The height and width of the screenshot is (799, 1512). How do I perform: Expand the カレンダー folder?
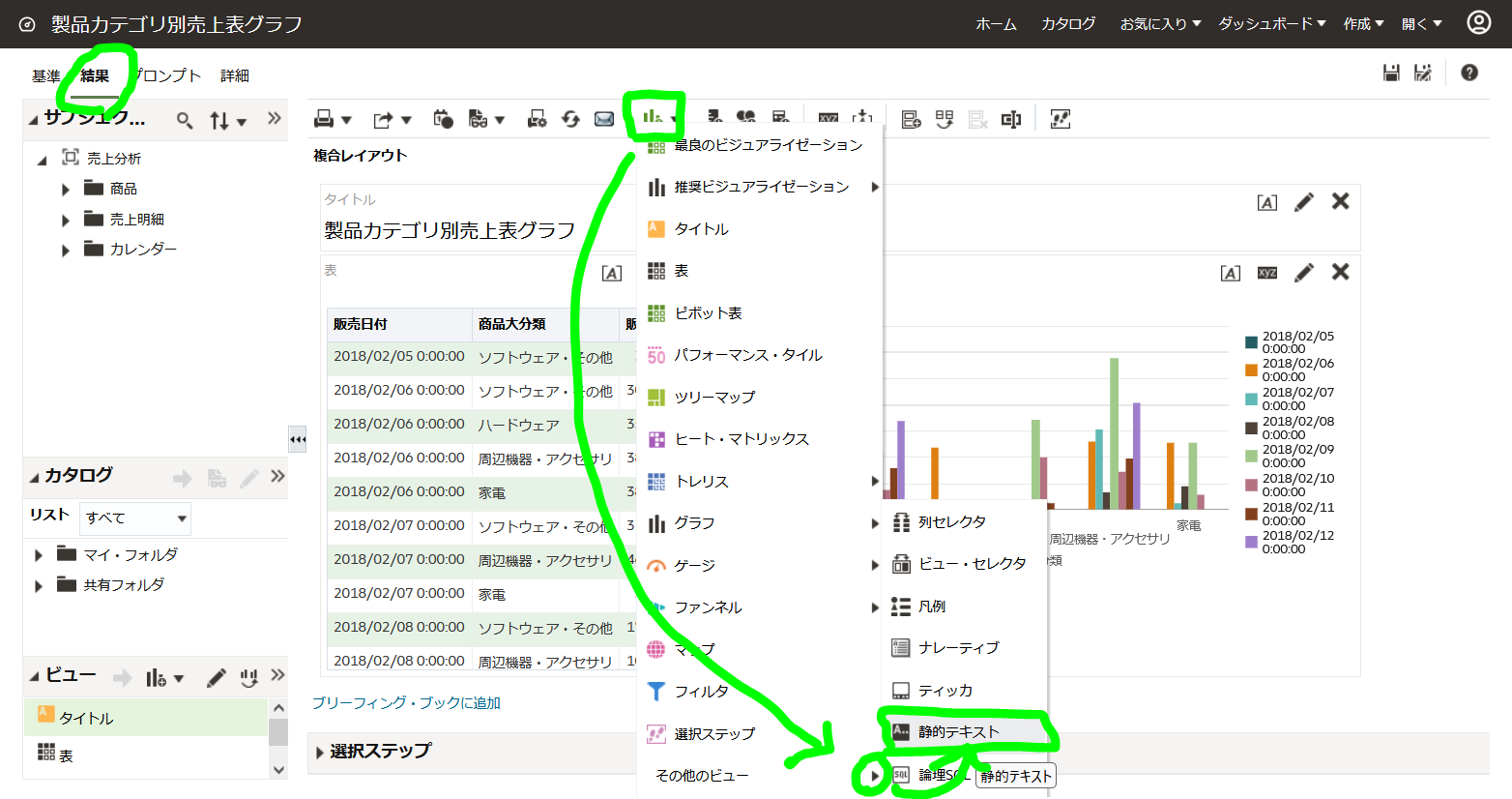tap(66, 251)
